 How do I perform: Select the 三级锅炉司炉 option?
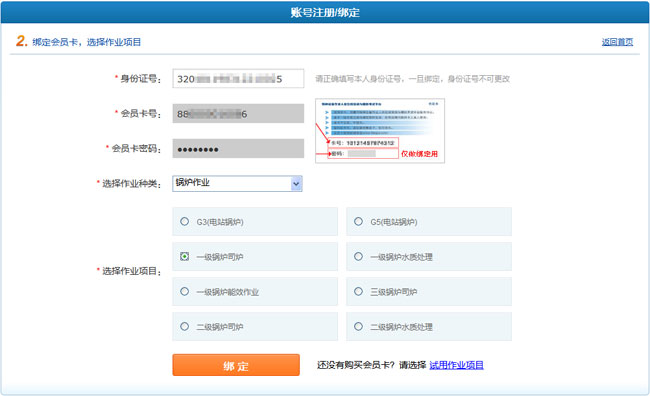click(x=359, y=292)
